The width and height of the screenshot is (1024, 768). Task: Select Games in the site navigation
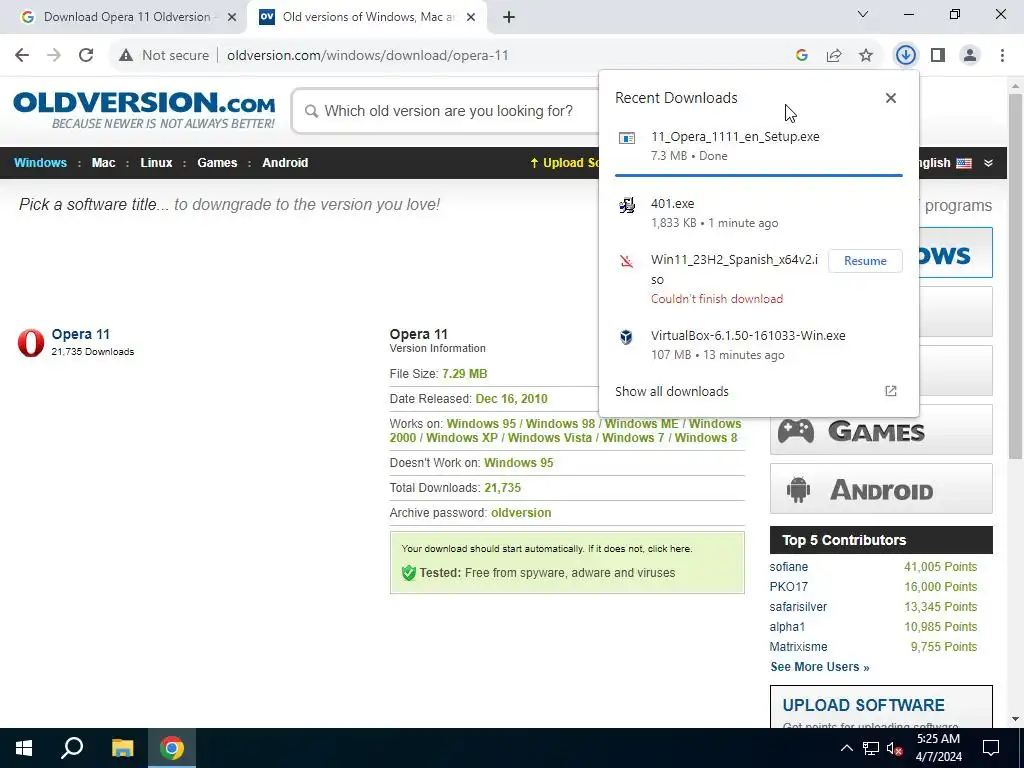[x=217, y=163]
